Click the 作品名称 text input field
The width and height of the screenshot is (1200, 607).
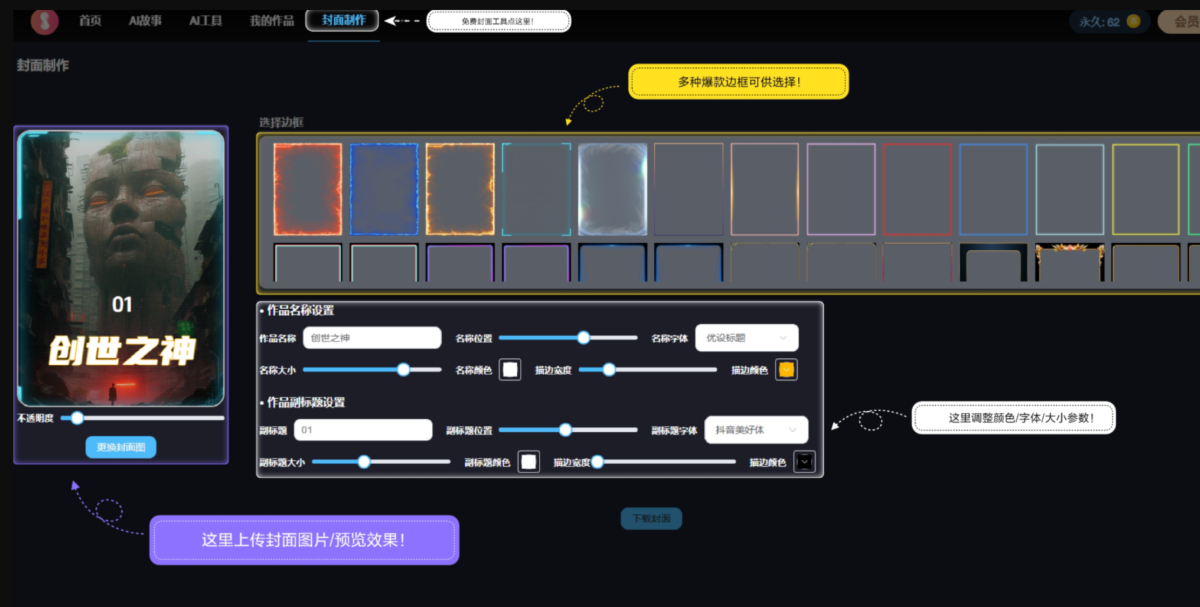coord(371,338)
